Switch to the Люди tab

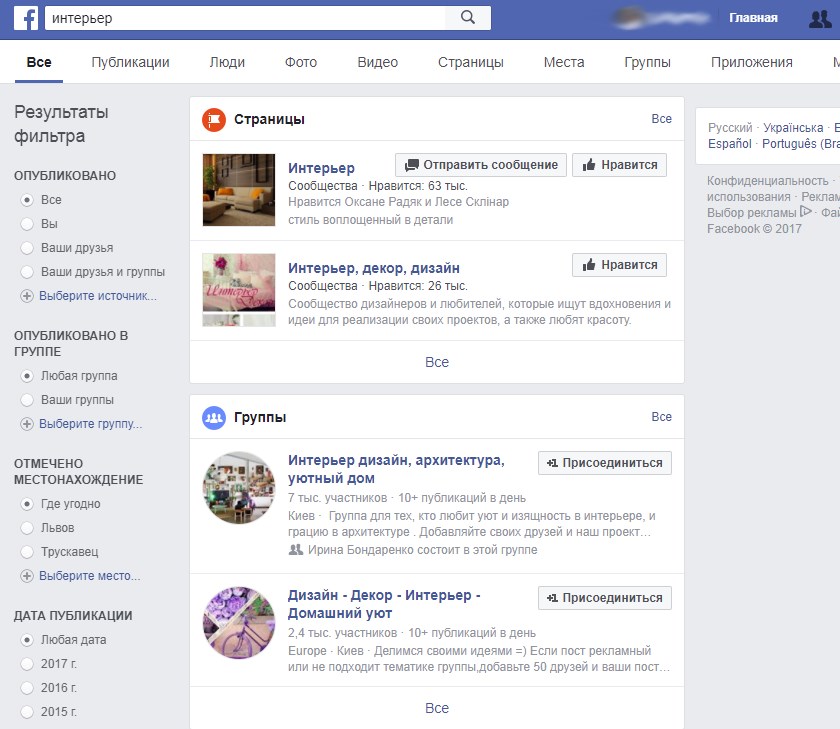click(x=227, y=62)
